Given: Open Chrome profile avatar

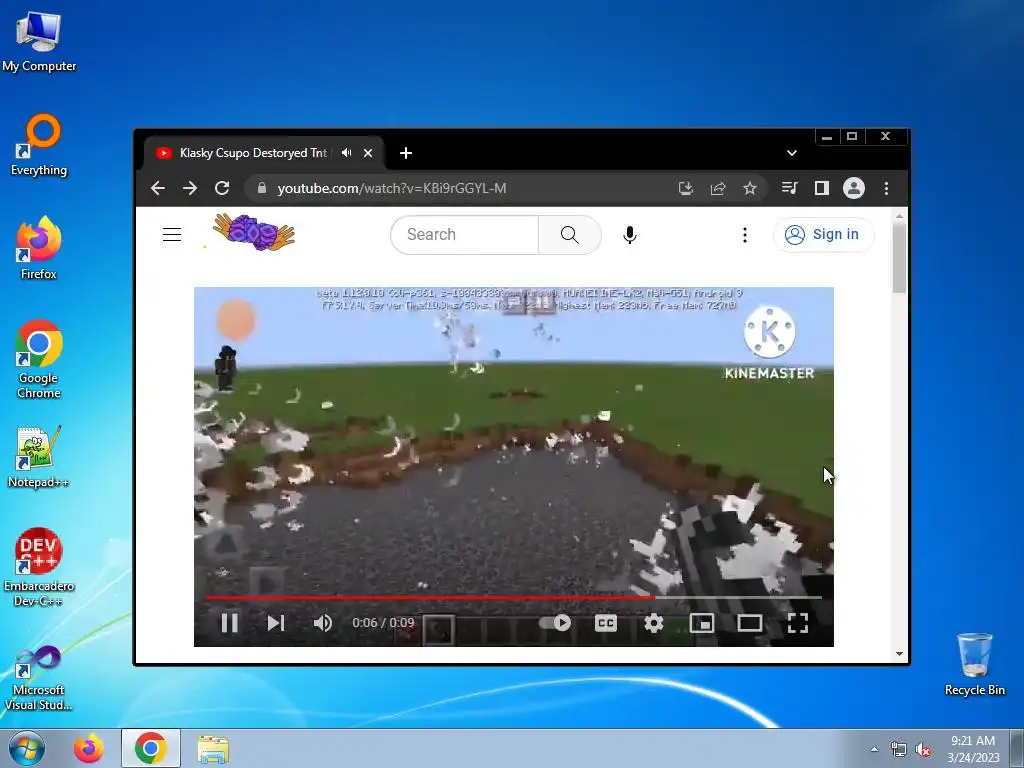Looking at the screenshot, I should 854,188.
